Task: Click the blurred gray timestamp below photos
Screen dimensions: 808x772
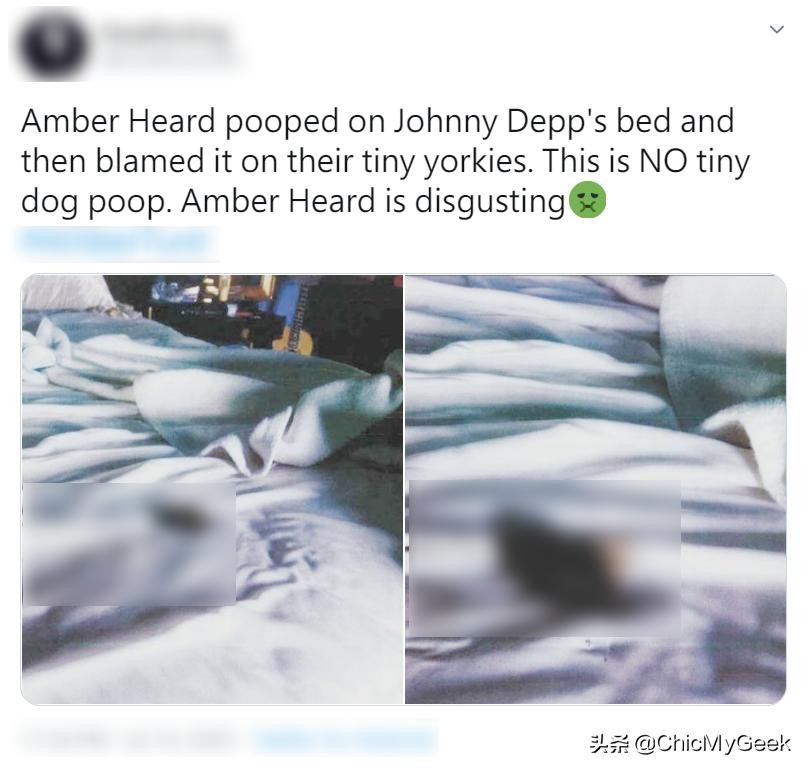Action: pos(129,741)
